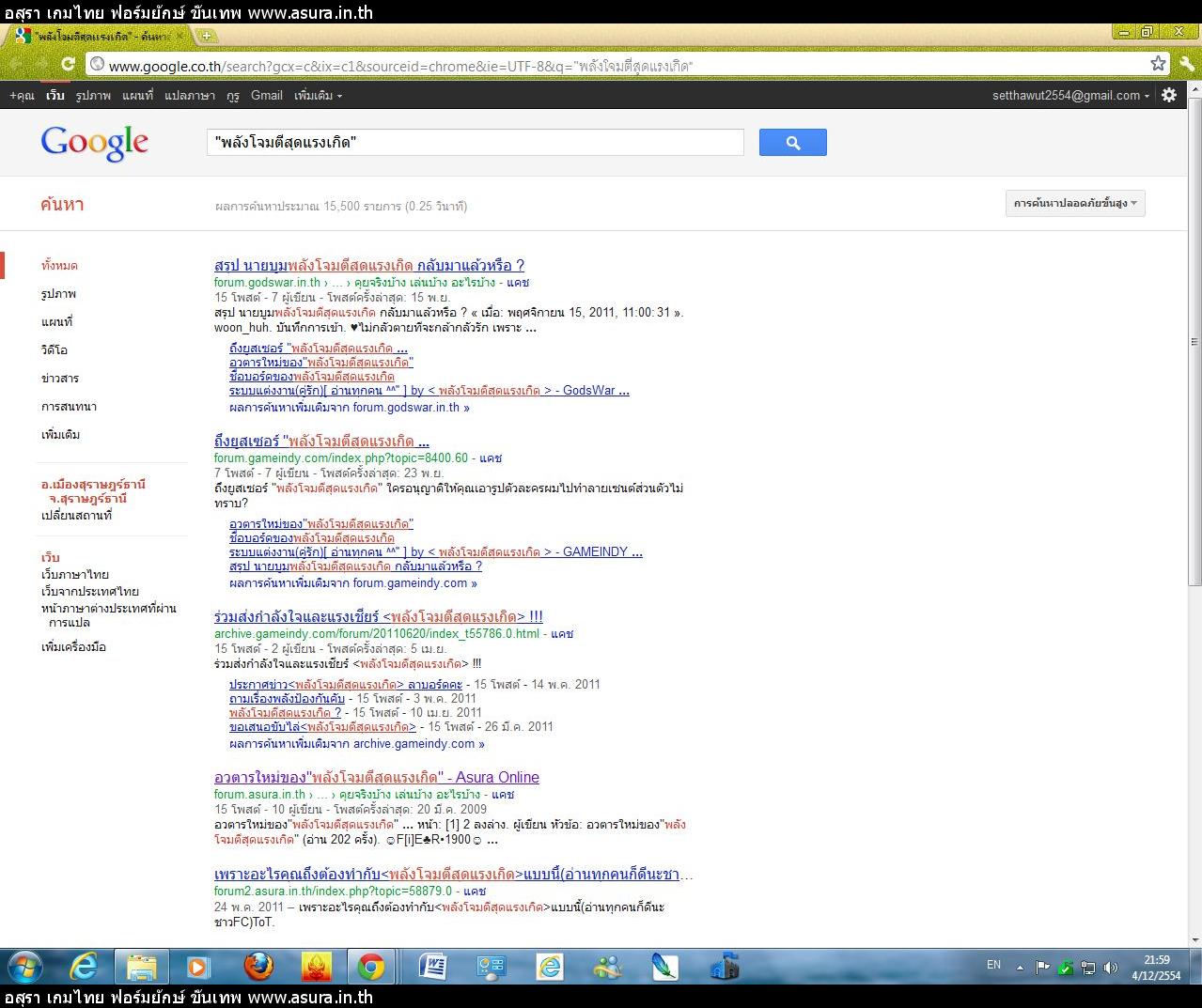1202x1008 pixels.
Task: Select 'แผนที่' in the Google top bar
Action: coord(137,96)
